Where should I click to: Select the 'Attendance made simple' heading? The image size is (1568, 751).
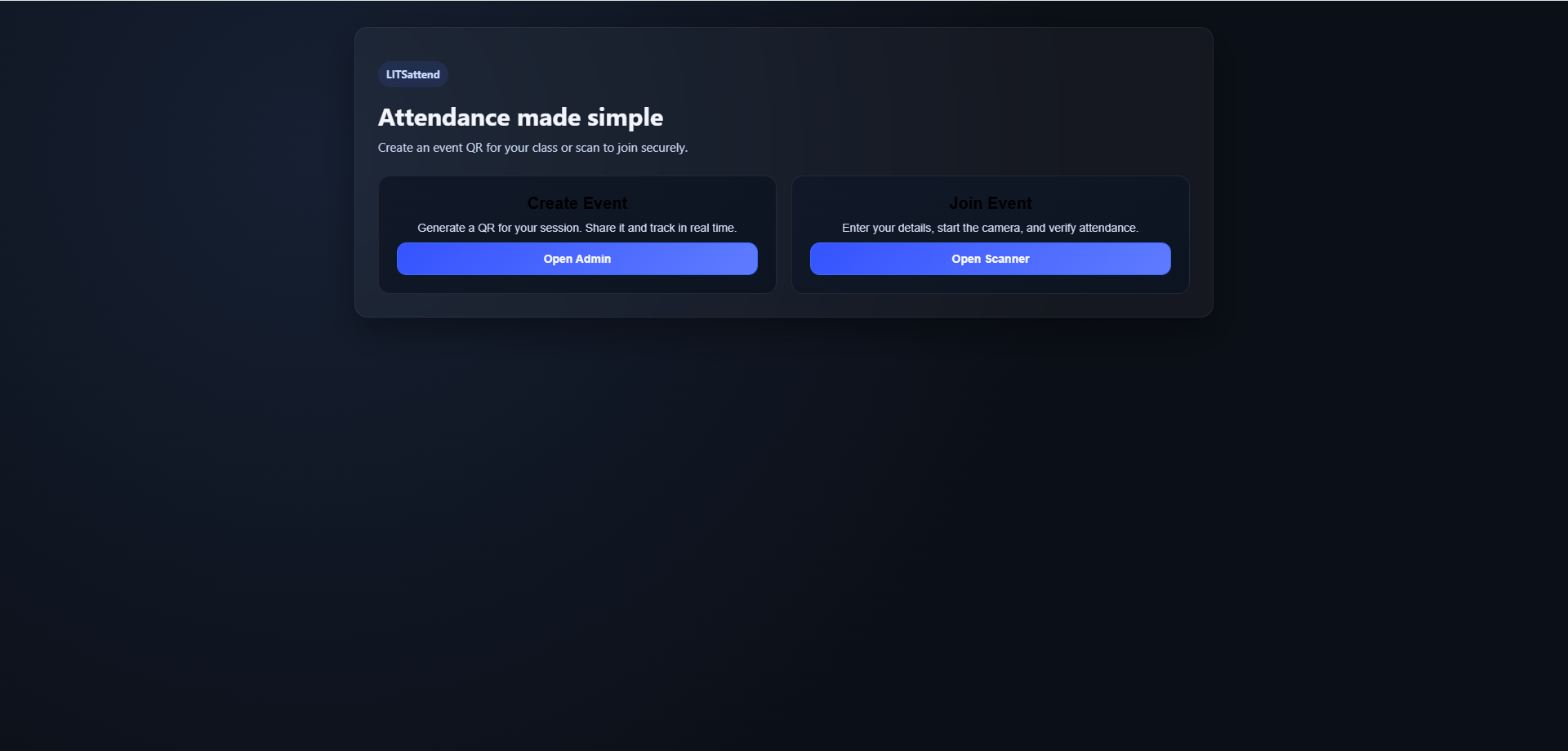tap(520, 118)
